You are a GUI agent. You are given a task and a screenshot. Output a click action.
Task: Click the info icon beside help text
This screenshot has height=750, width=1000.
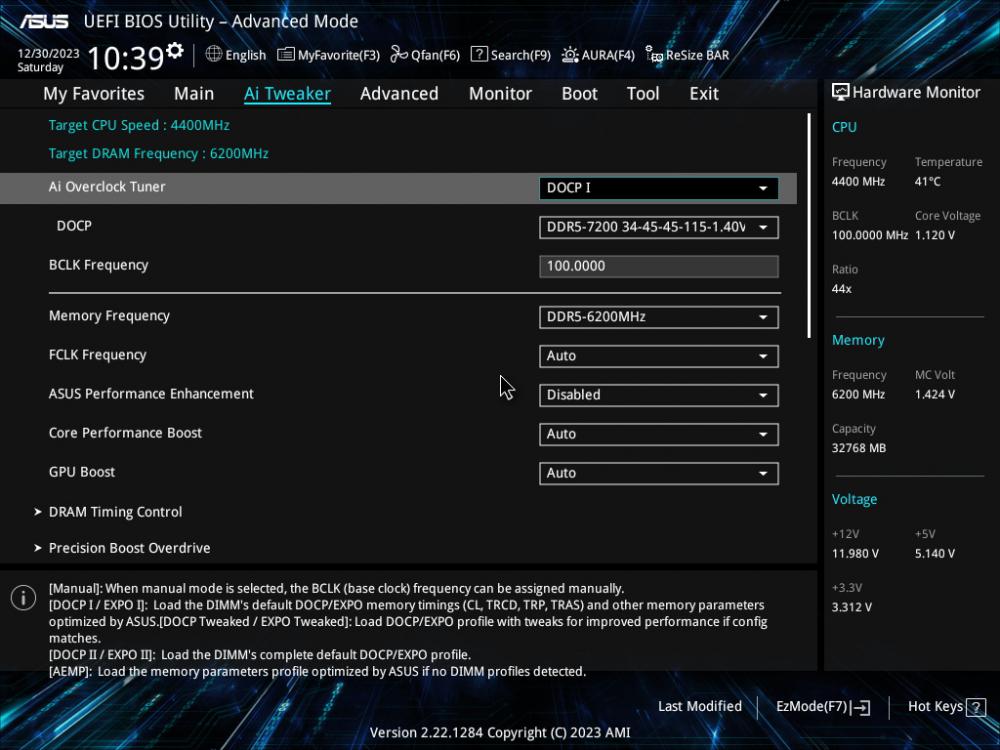click(24, 598)
